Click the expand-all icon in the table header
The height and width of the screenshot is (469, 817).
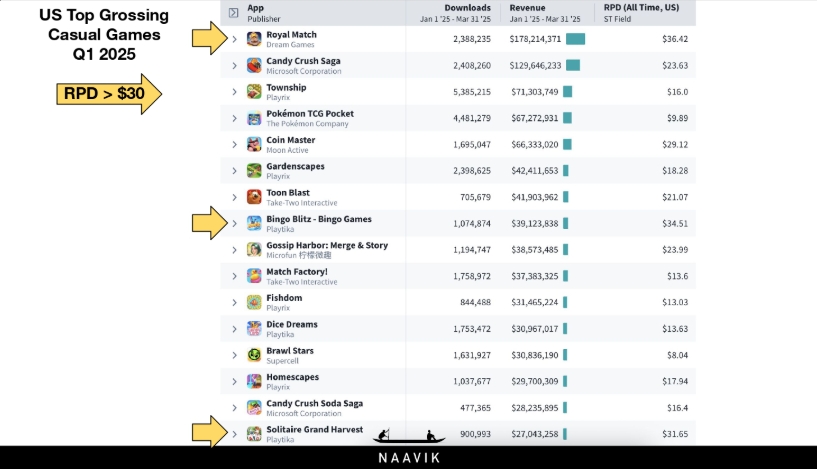233,13
